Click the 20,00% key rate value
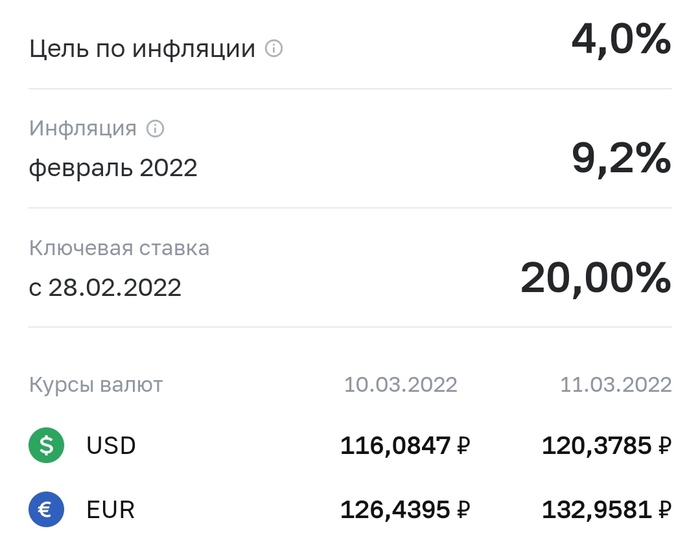 [x=595, y=278]
